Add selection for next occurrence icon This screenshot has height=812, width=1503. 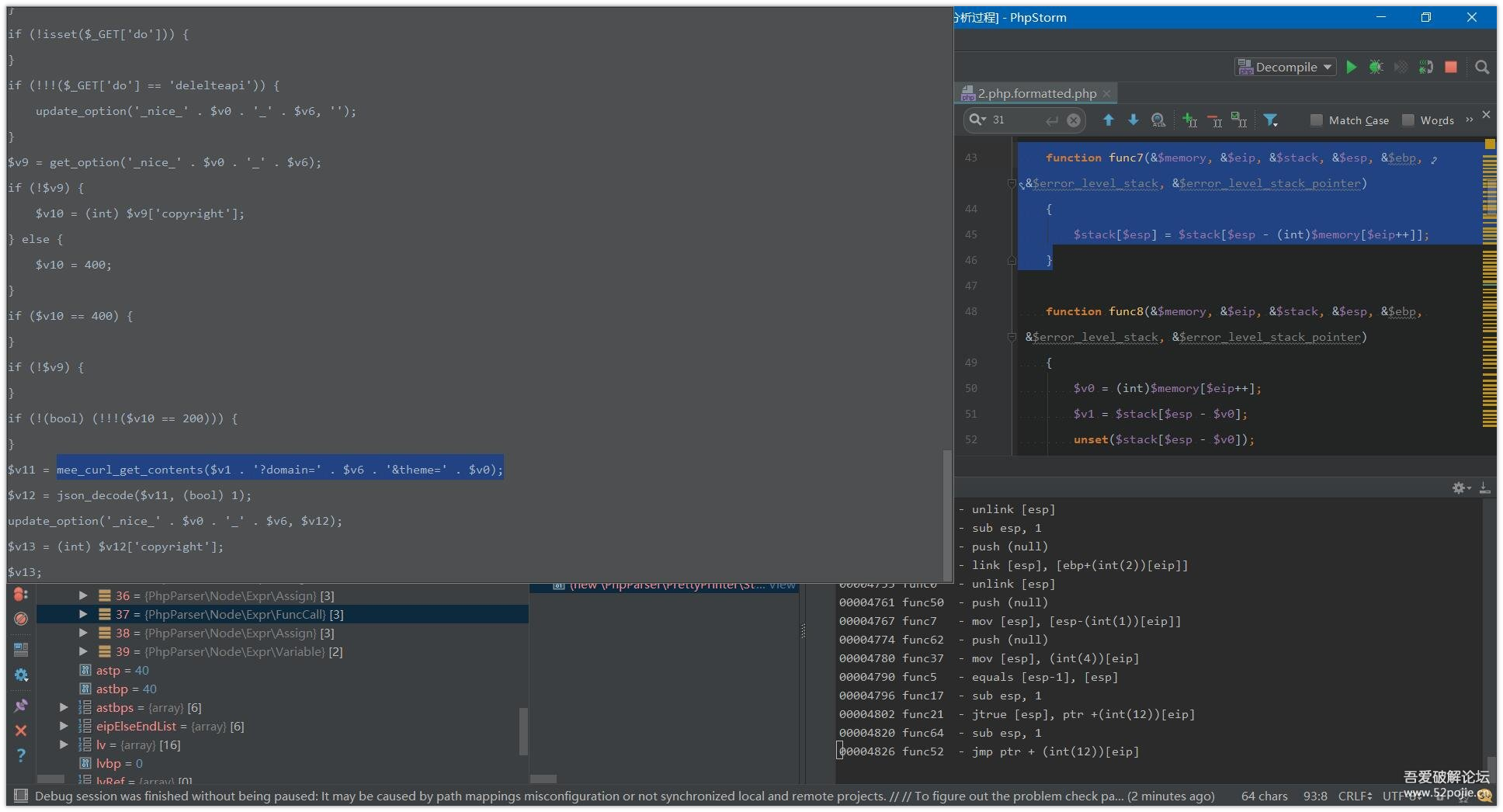(1189, 120)
